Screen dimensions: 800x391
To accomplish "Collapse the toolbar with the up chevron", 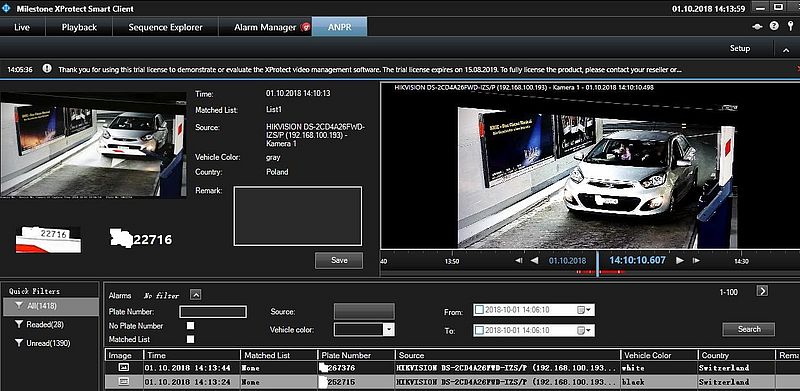I will tap(786, 50).
